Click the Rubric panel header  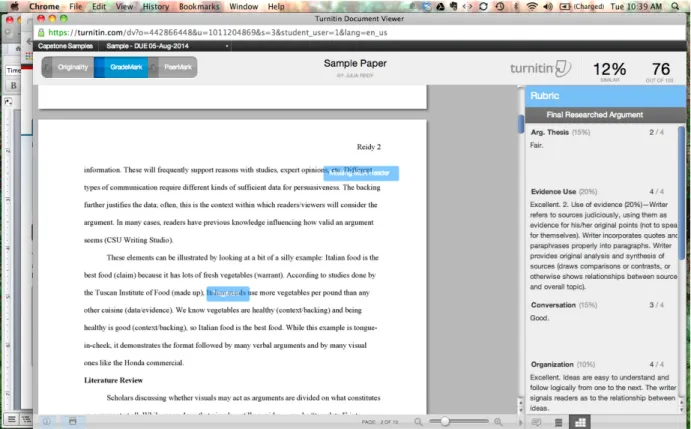605,96
